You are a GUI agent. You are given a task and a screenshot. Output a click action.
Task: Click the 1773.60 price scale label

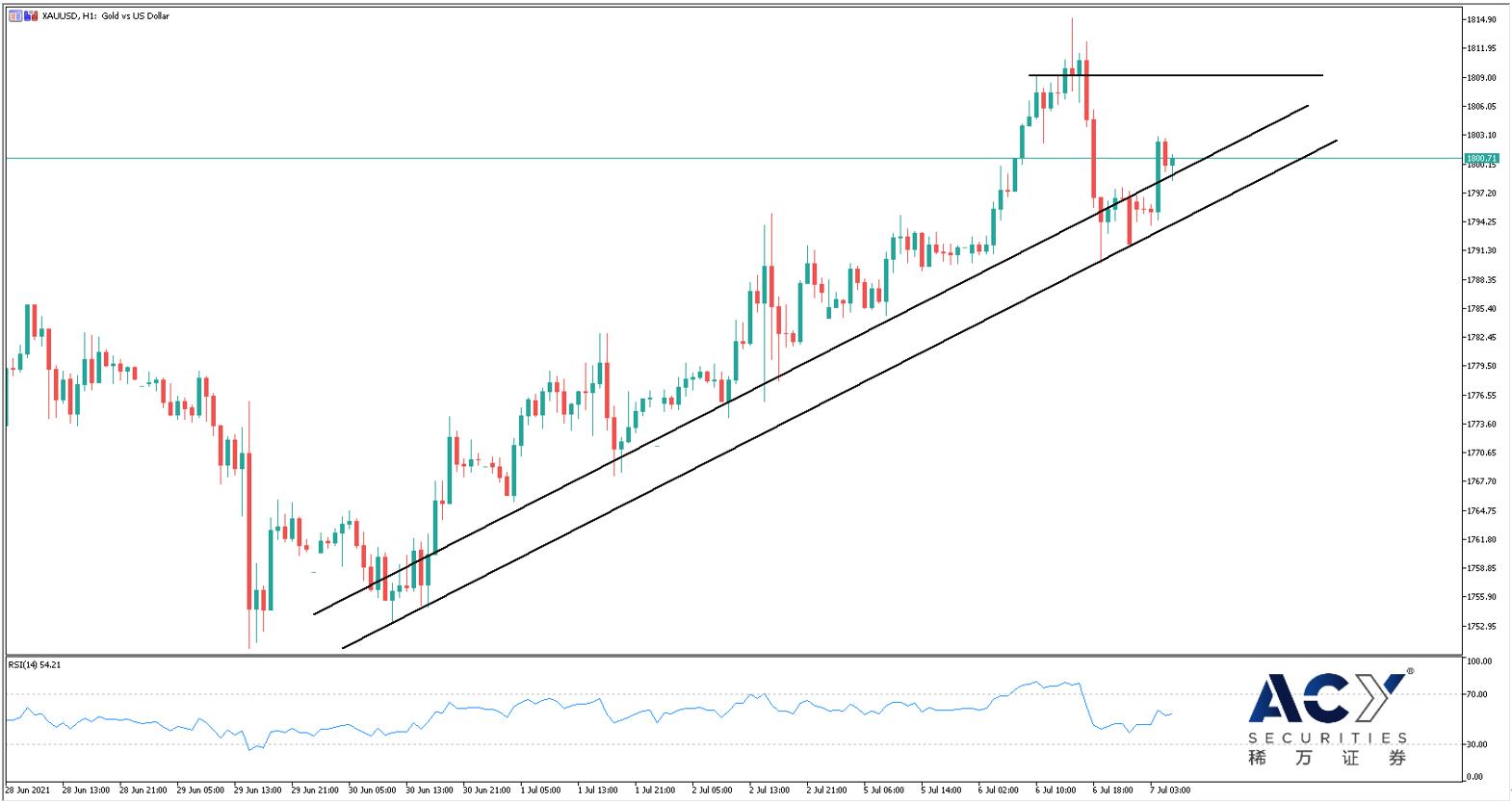[x=1480, y=424]
